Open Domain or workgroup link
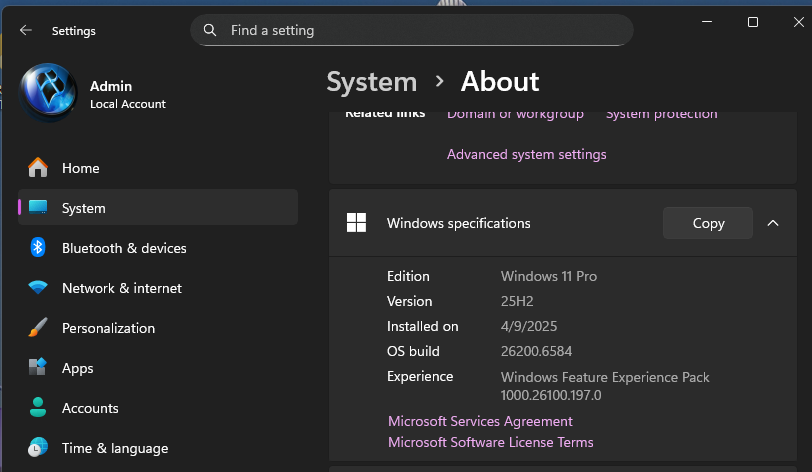Viewport: 812px width, 472px height. 515,115
